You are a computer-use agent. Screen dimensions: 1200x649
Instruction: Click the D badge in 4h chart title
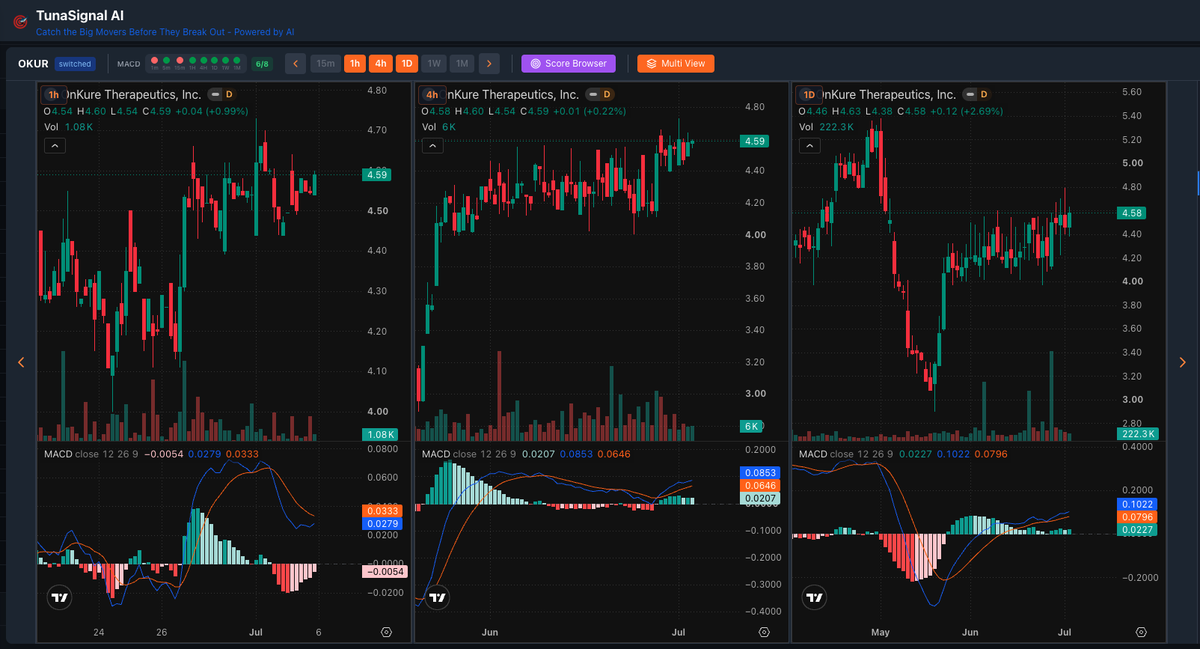coord(607,94)
